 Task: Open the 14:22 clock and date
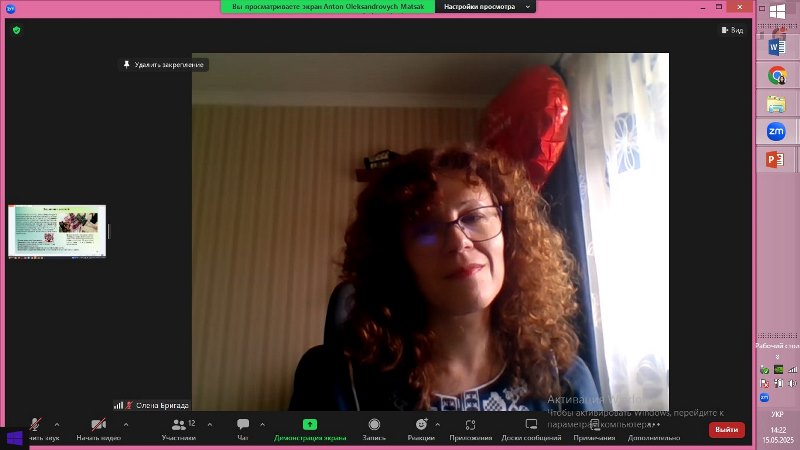pyautogui.click(x=778, y=435)
